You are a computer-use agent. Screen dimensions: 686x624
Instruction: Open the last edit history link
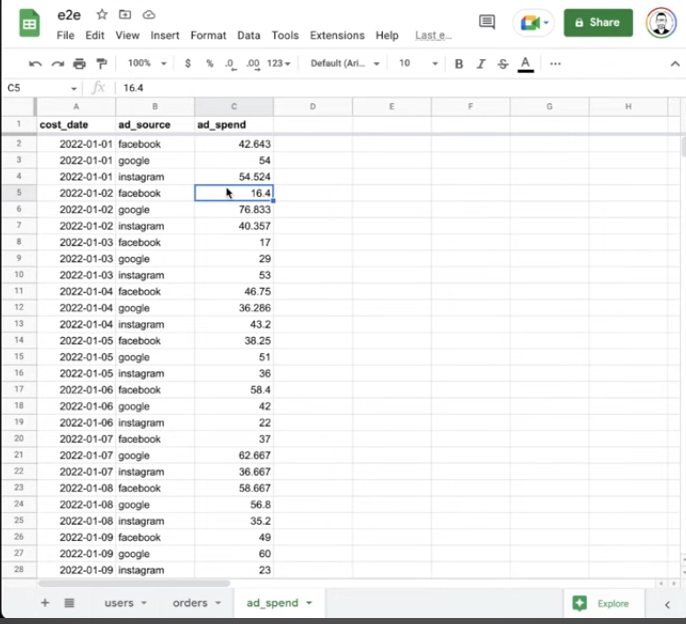[433, 35]
